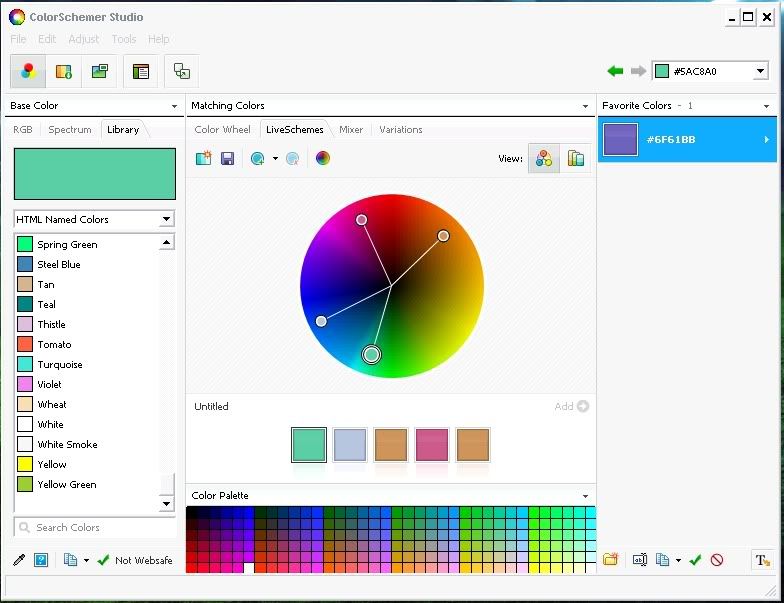Viewport: 784px width, 603px height.
Task: Open the PhotoSchemer toolbar icon
Action: click(64, 72)
